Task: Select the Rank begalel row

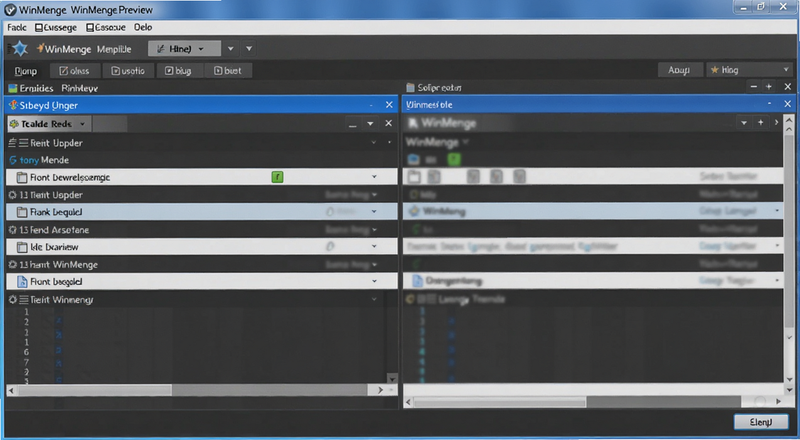Action: tap(202, 212)
